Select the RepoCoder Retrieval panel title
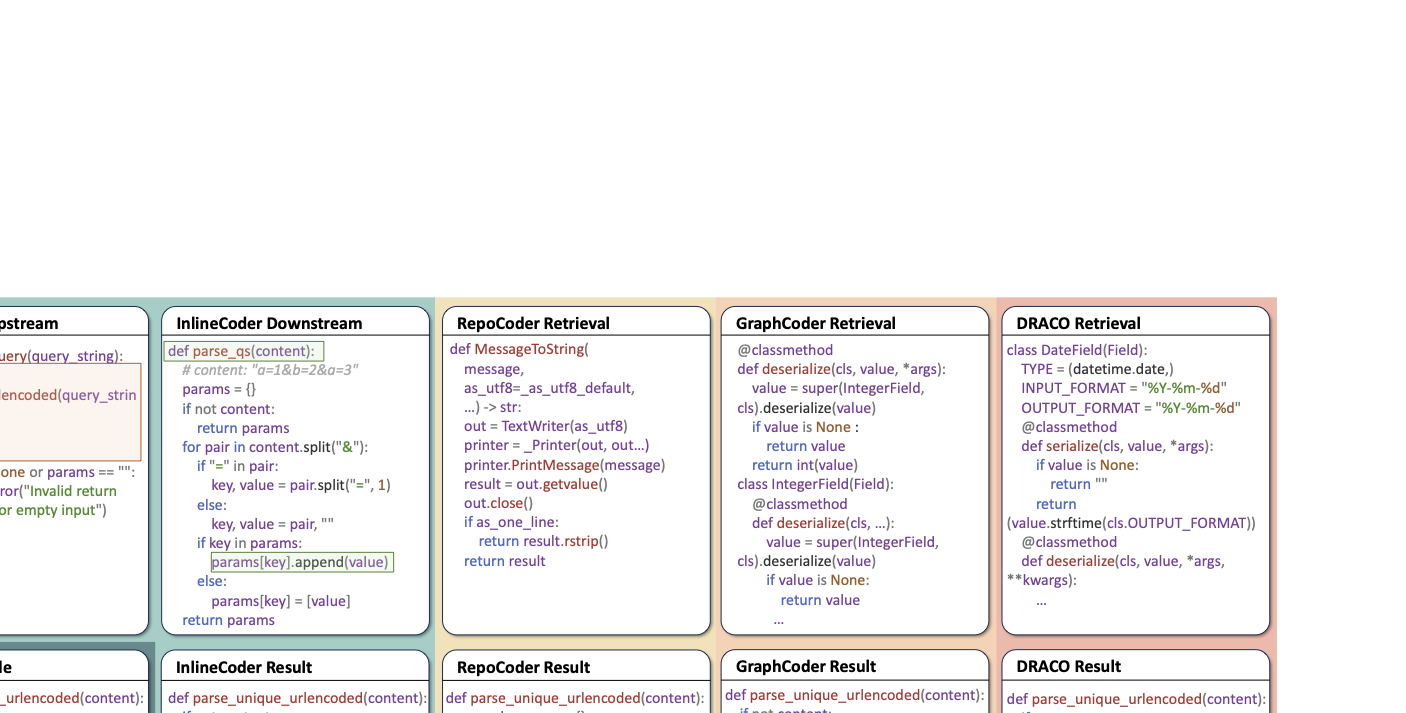This screenshot has width=1406, height=713. coord(533,323)
